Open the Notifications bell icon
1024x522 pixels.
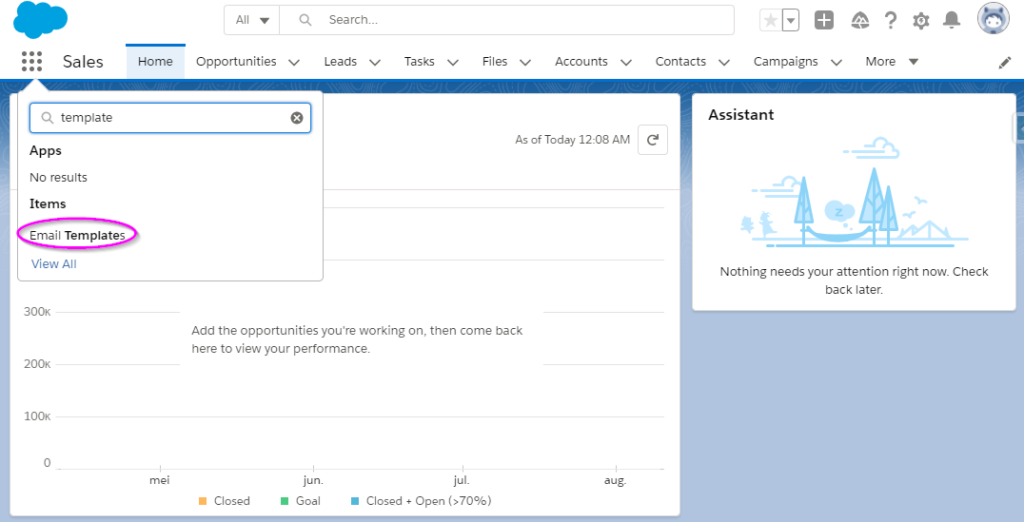(952, 20)
